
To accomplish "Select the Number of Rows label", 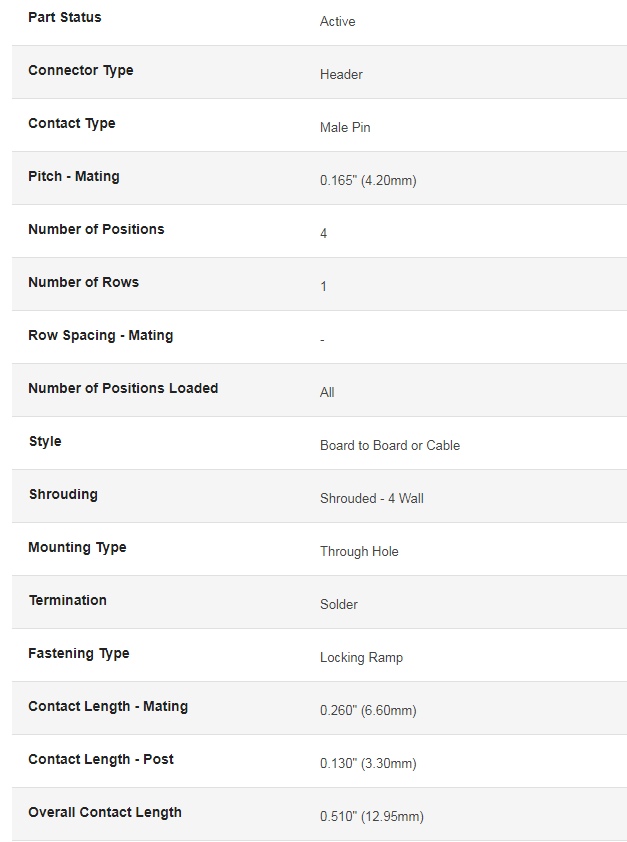I will point(83,282).
